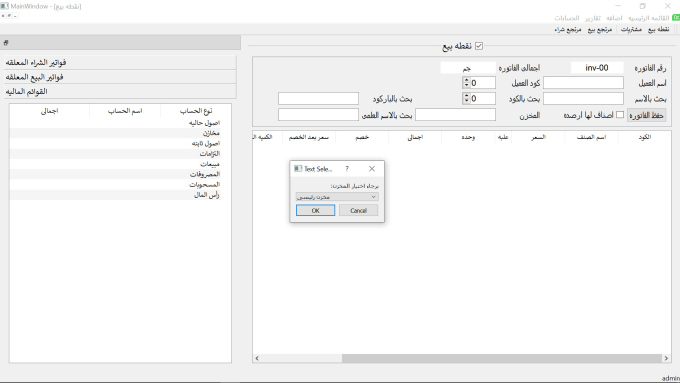Click the invoice number field showing inv-00
Viewport: 680px width, 383px height.
click(x=597, y=68)
